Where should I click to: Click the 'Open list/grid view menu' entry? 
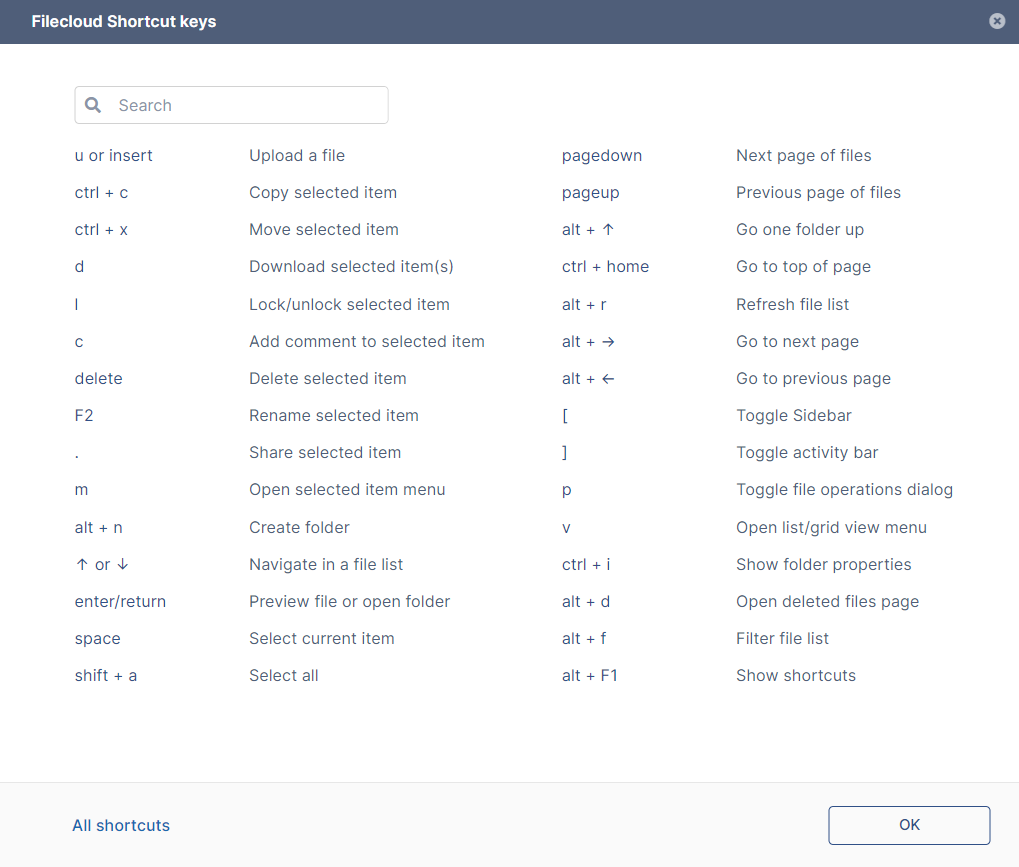tap(831, 527)
